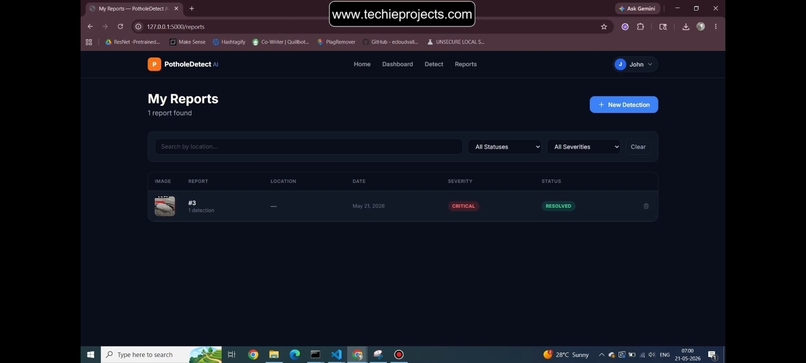806x363 pixels.
Task: Open the Make Sense bookmark
Action: point(188,42)
